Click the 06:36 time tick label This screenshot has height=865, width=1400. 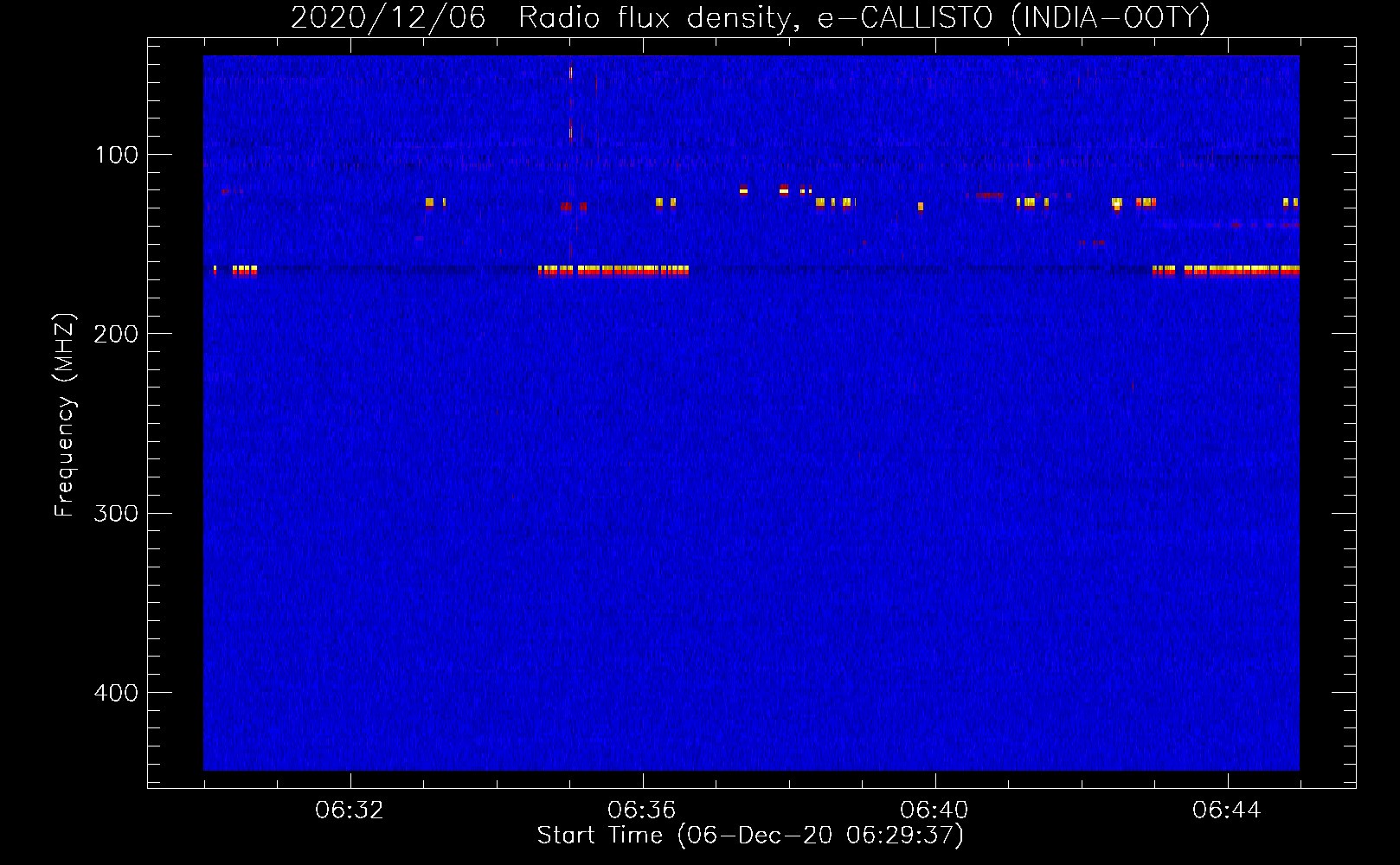pos(642,811)
